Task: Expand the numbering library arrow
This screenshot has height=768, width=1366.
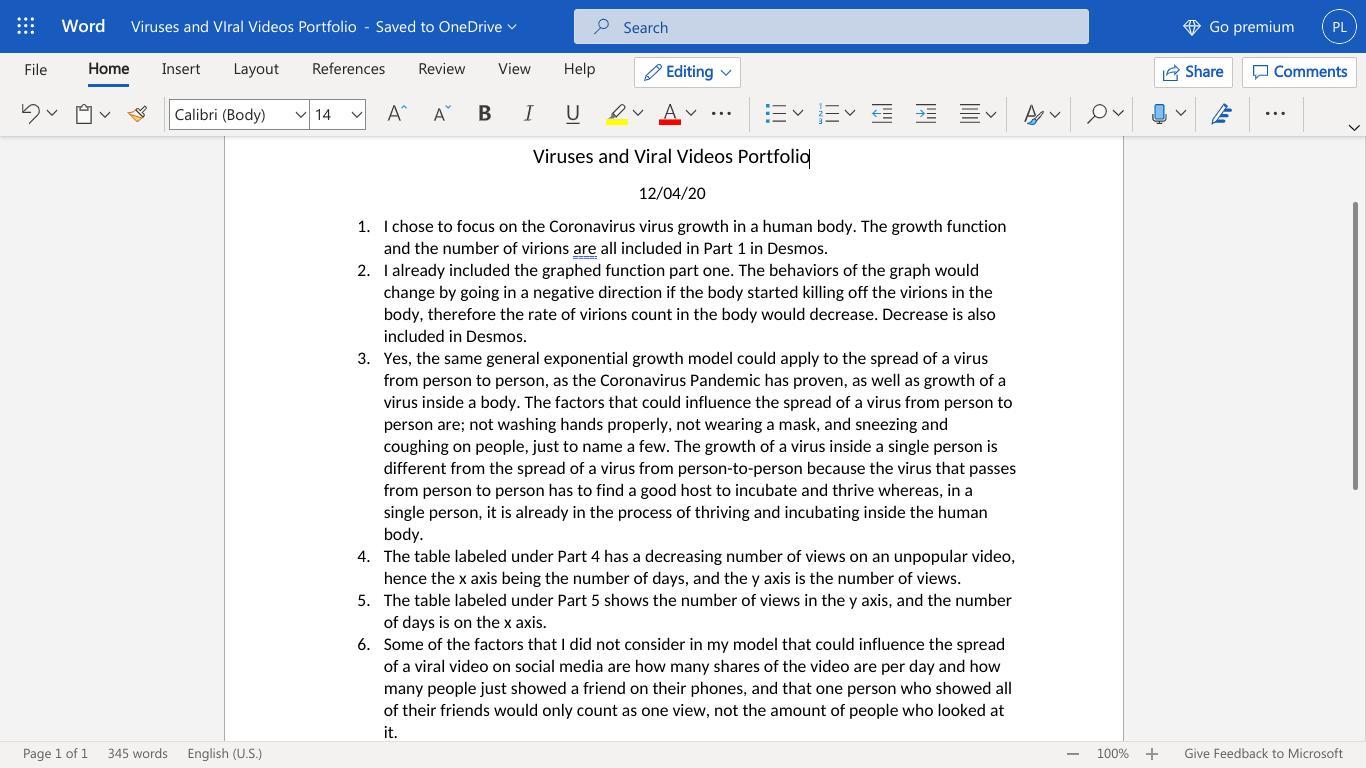Action: (849, 114)
